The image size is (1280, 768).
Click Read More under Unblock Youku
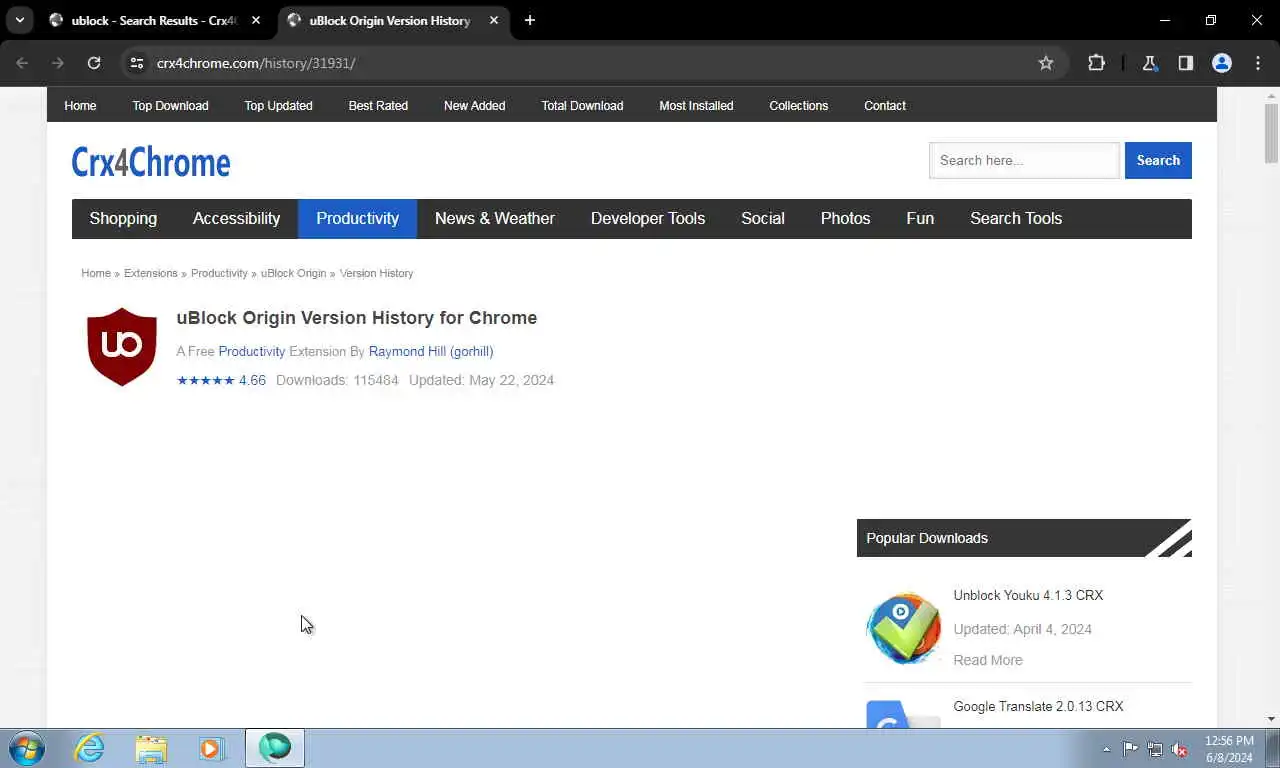point(988,660)
